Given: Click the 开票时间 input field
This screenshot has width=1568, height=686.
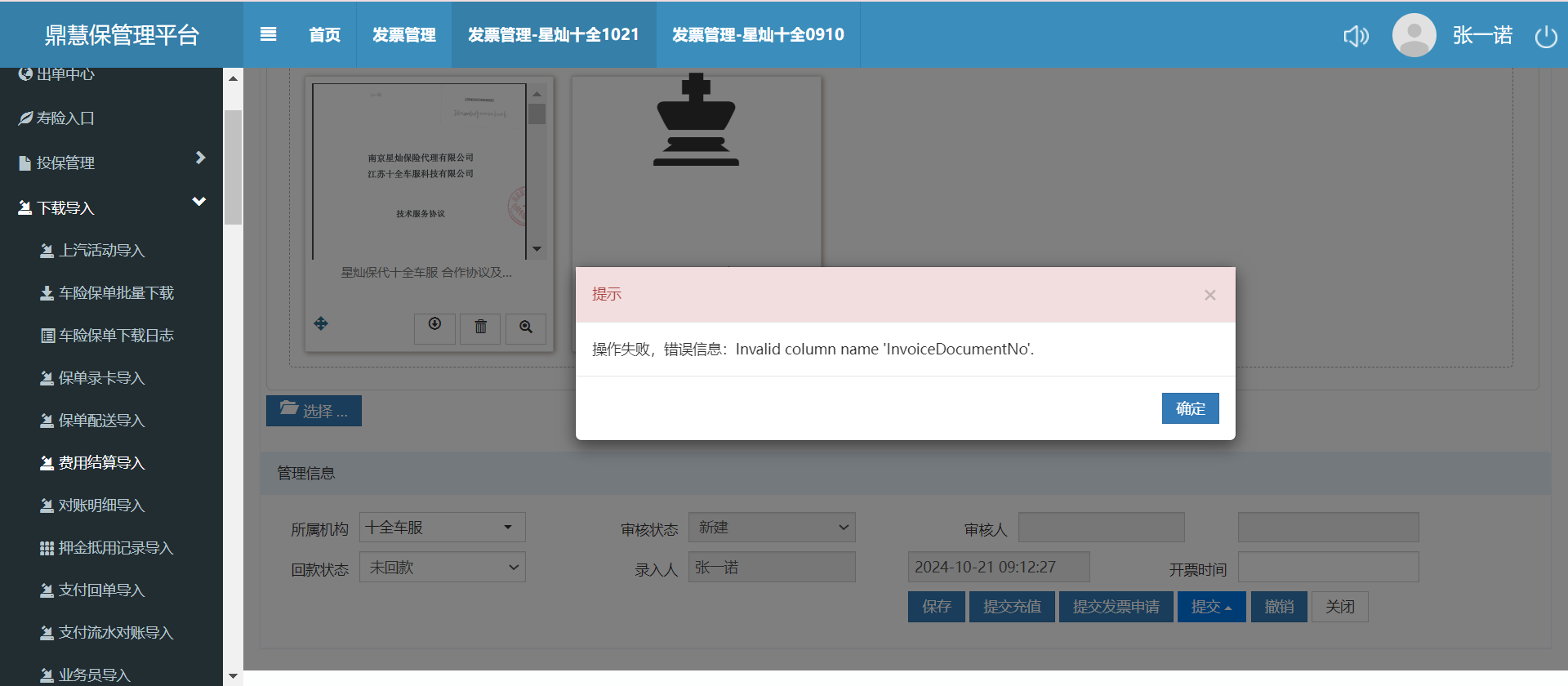Looking at the screenshot, I should (x=1329, y=568).
